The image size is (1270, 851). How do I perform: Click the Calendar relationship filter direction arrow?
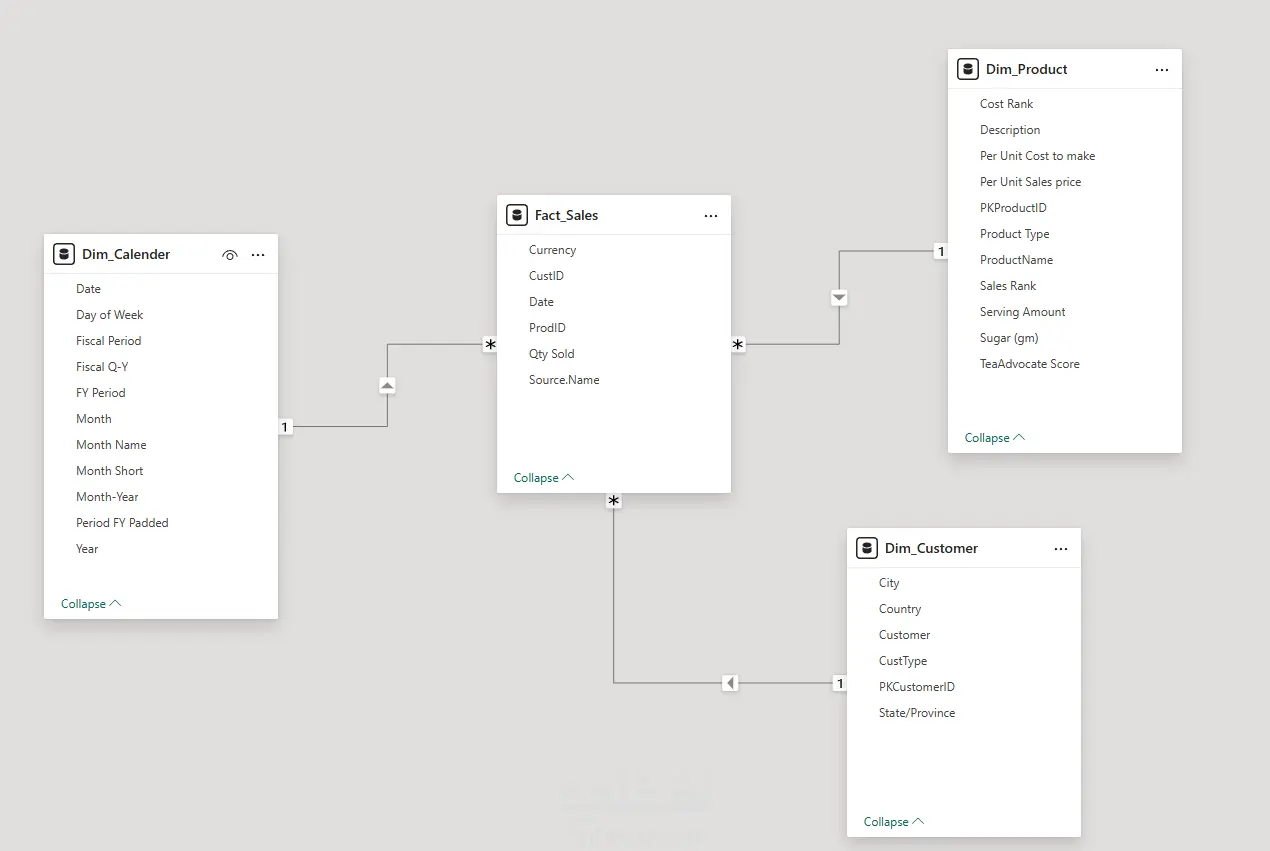pyautogui.click(x=387, y=385)
